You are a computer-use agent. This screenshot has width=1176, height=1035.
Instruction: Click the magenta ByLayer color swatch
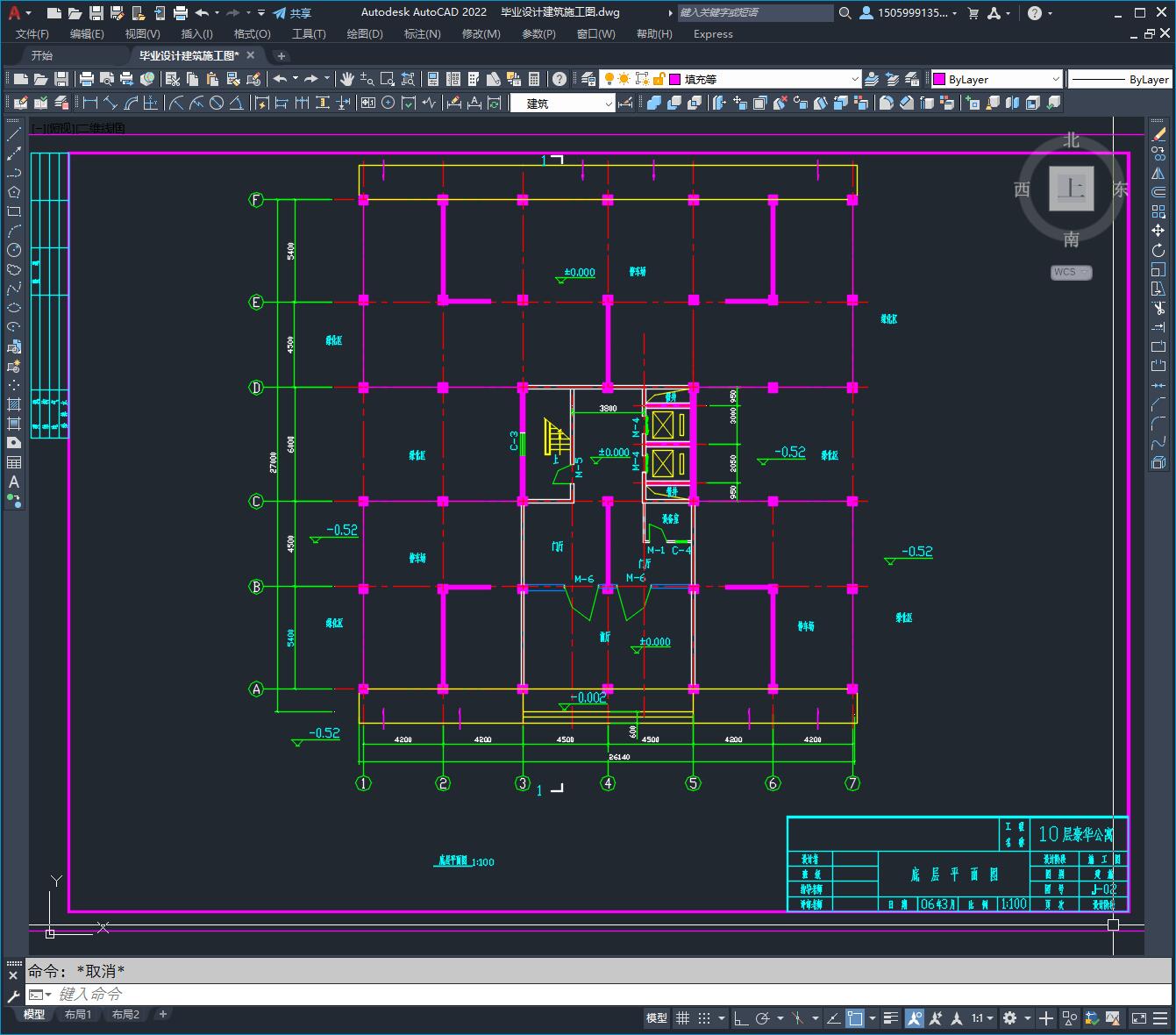pyautogui.click(x=938, y=79)
